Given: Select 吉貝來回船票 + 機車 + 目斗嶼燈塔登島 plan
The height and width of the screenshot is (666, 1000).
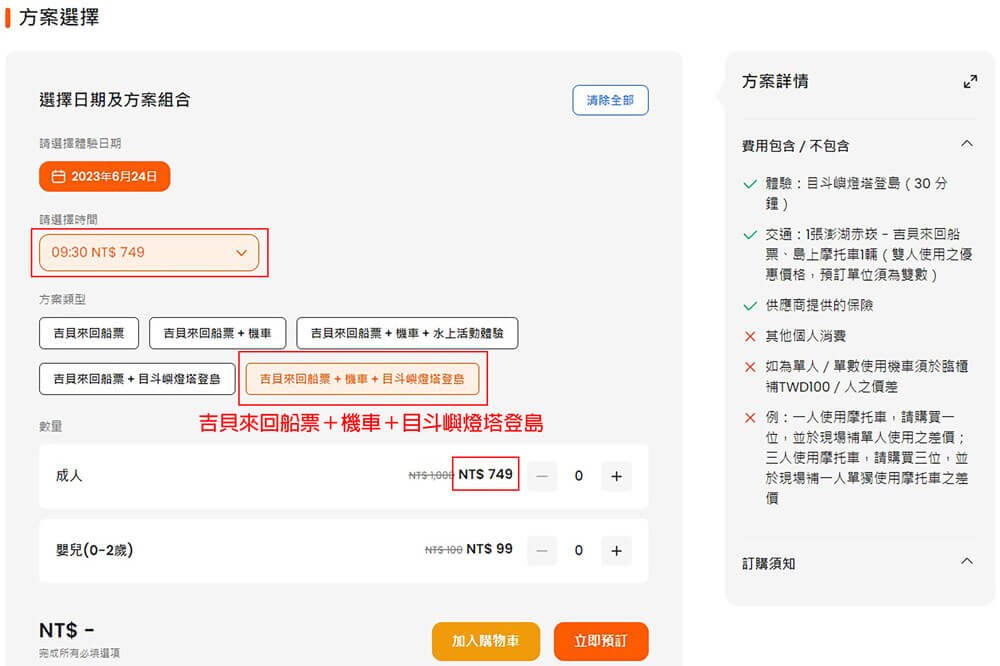Looking at the screenshot, I should click(x=362, y=379).
